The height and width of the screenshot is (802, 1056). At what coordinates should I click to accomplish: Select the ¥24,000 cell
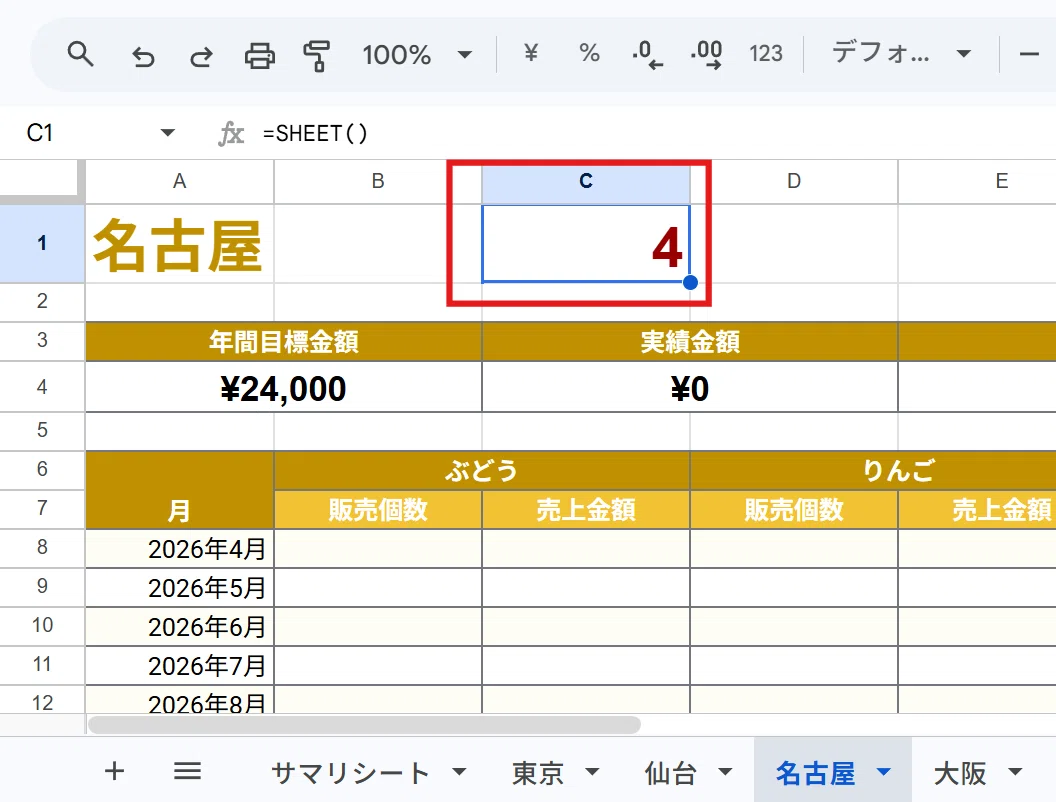(x=284, y=387)
